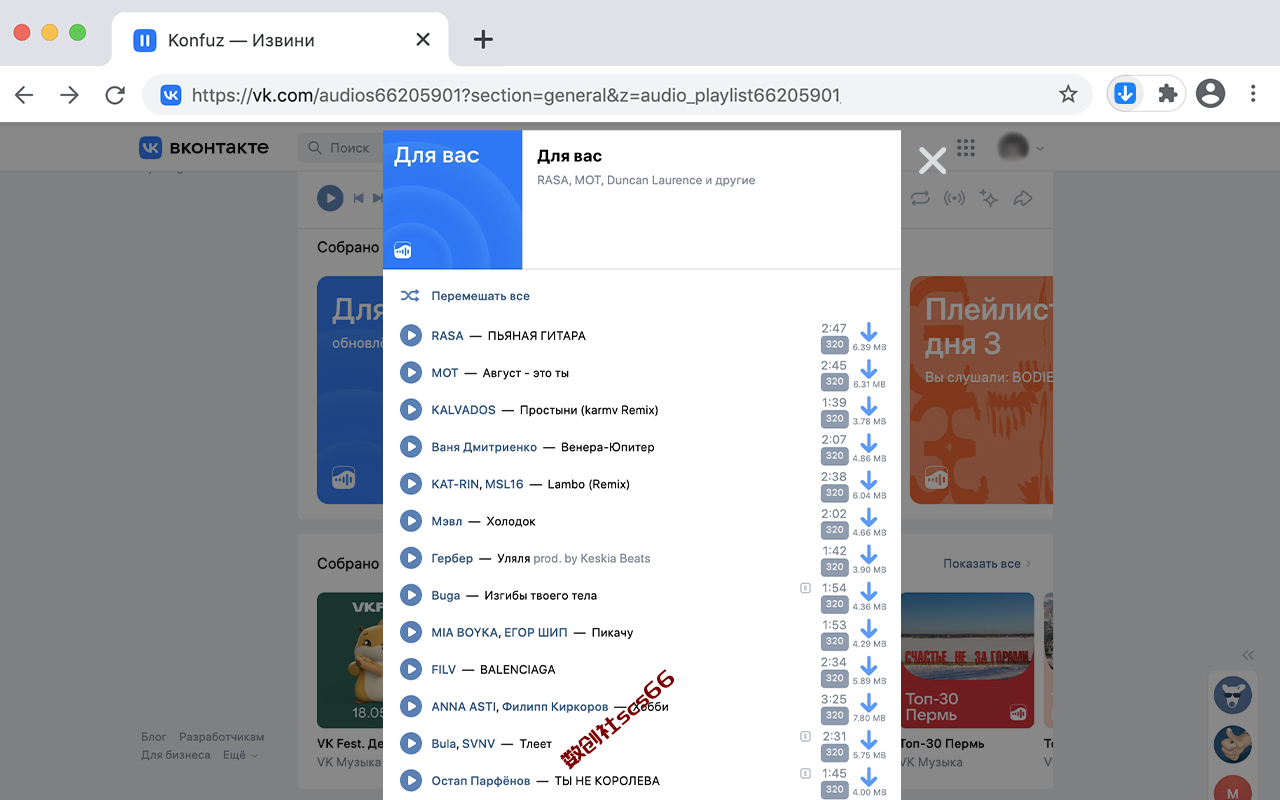Close the Konfuz — Извини tab
This screenshot has width=1280, height=800.
423,40
